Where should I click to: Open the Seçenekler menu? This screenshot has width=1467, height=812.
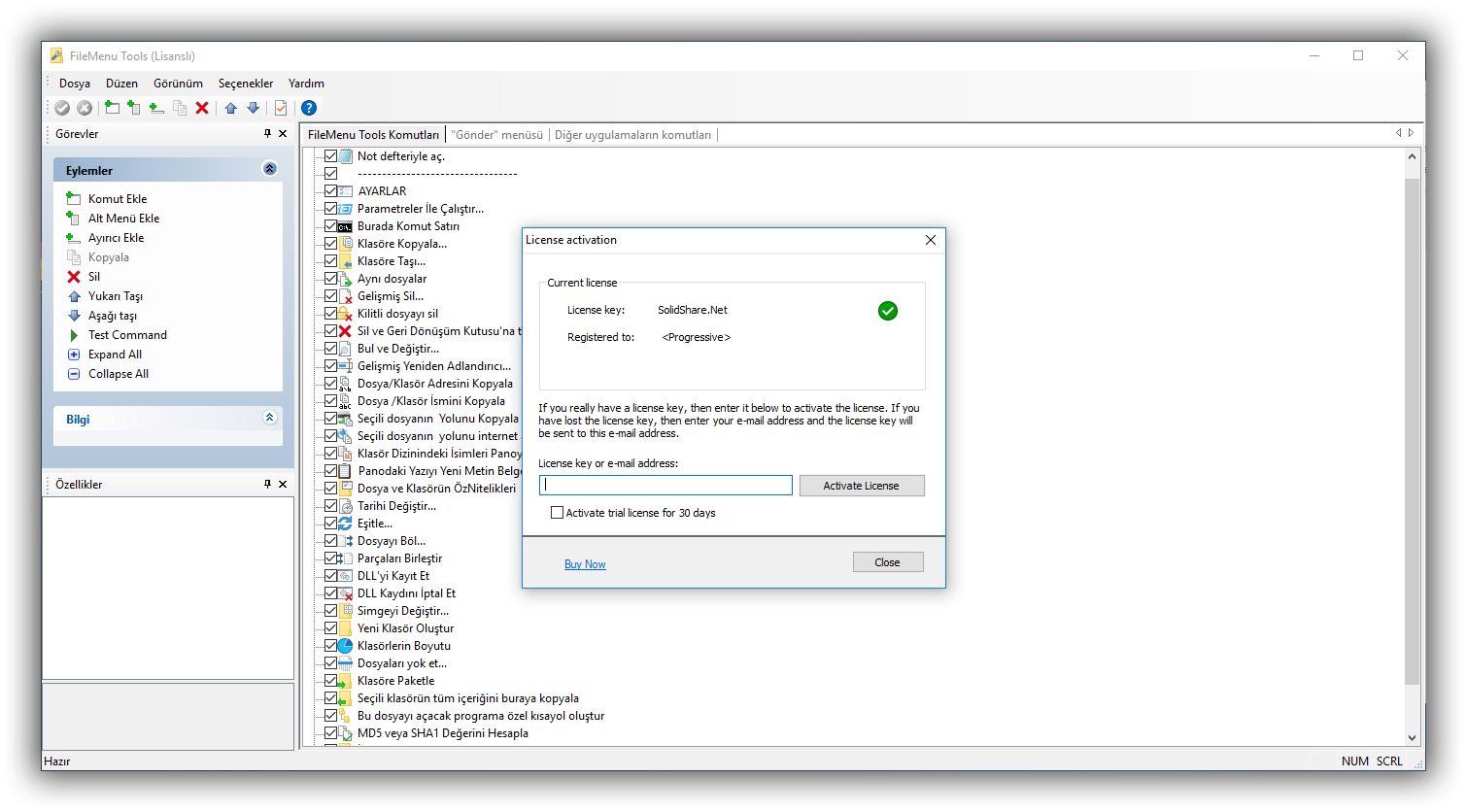click(246, 84)
